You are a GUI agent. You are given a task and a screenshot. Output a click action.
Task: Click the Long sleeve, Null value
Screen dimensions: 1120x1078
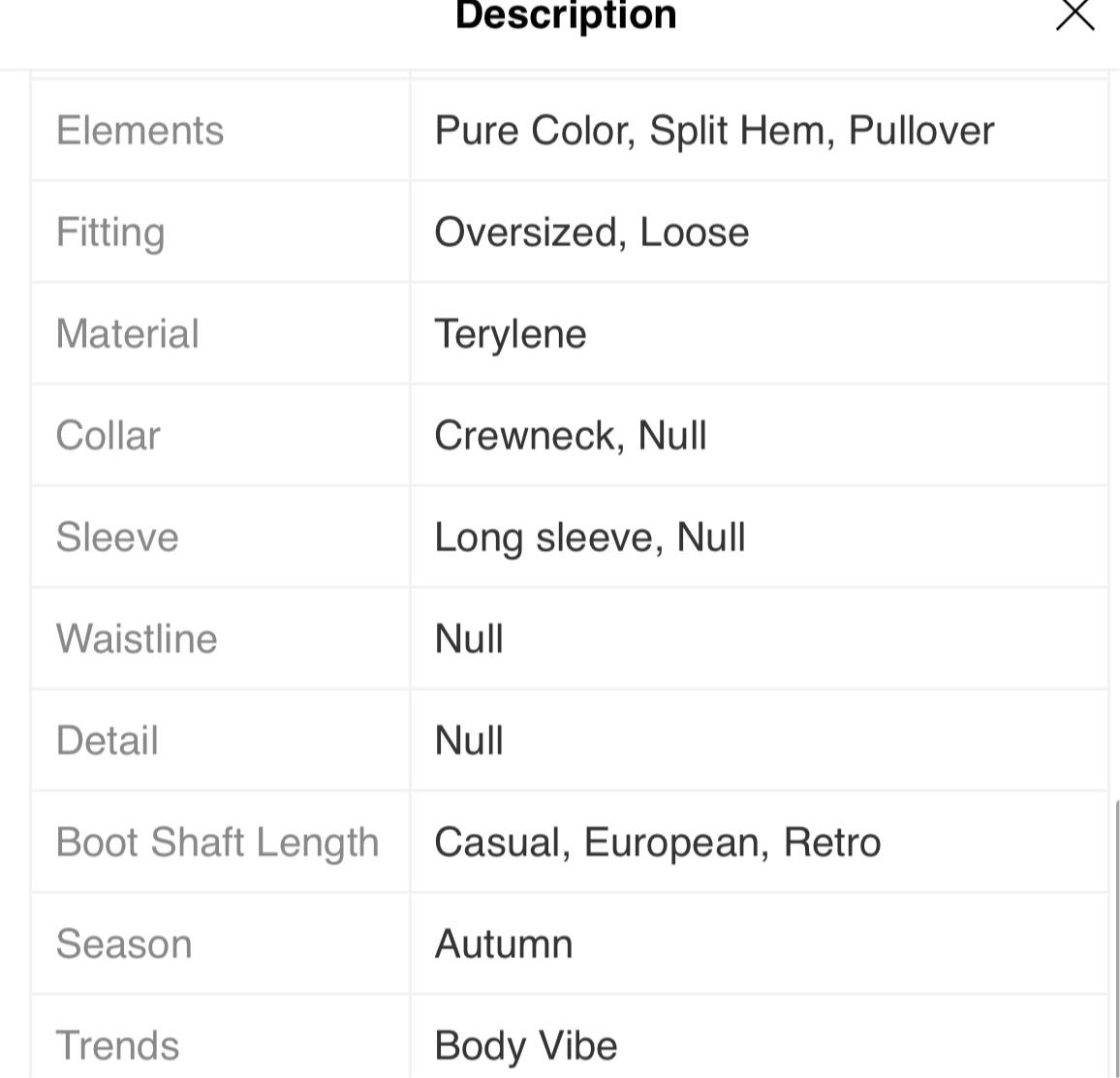(589, 538)
